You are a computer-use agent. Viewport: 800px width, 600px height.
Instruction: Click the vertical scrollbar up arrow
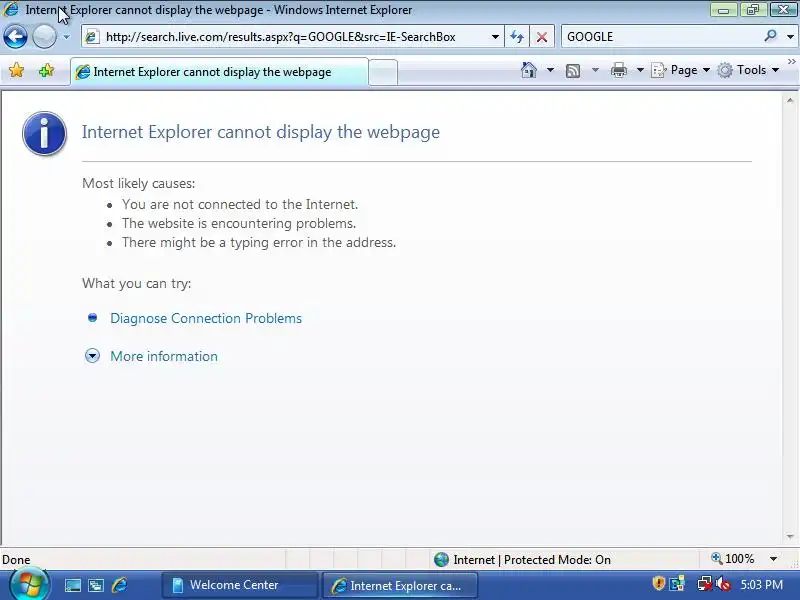click(790, 101)
